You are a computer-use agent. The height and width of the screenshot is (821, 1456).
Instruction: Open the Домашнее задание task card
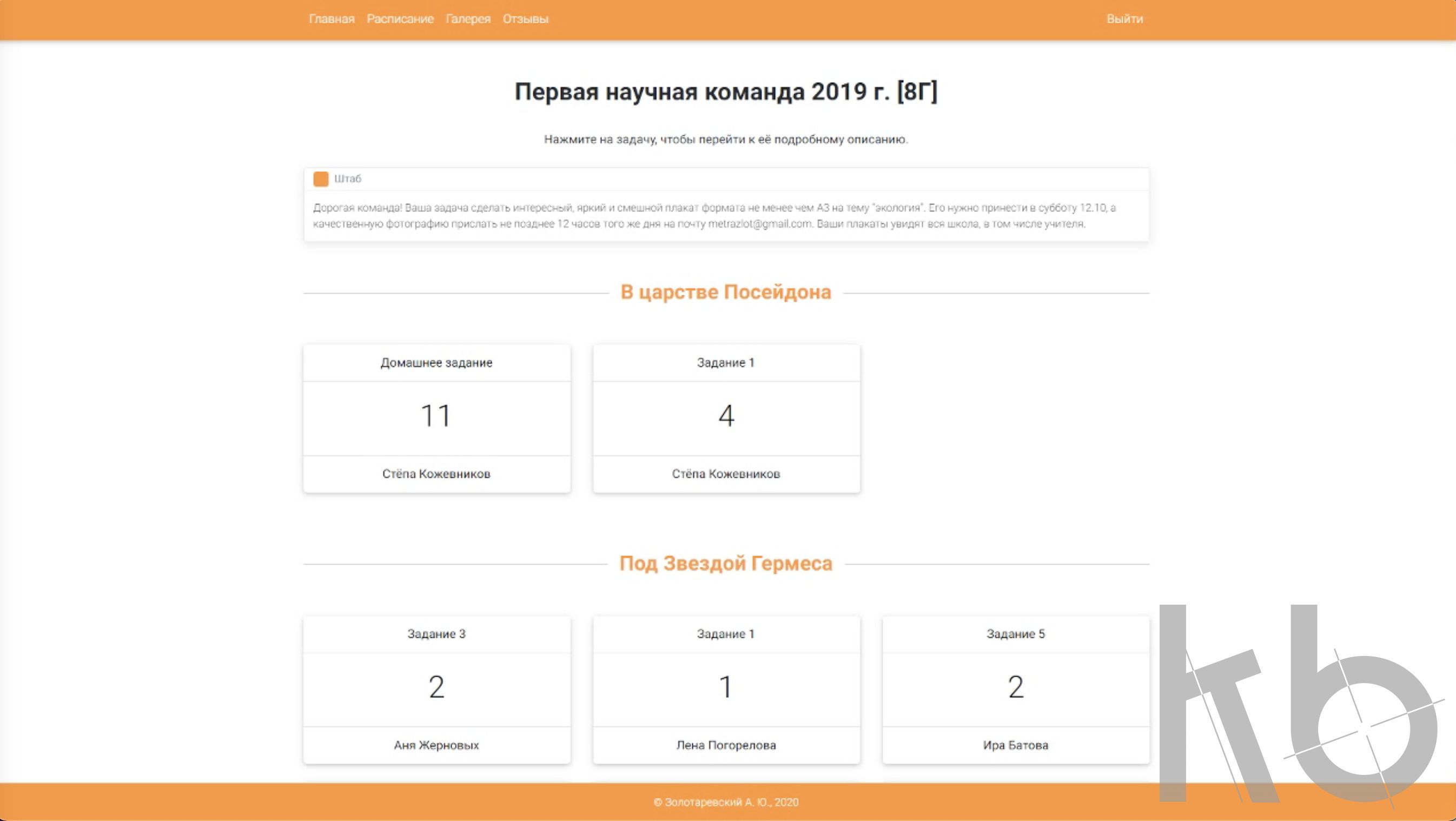coord(436,363)
